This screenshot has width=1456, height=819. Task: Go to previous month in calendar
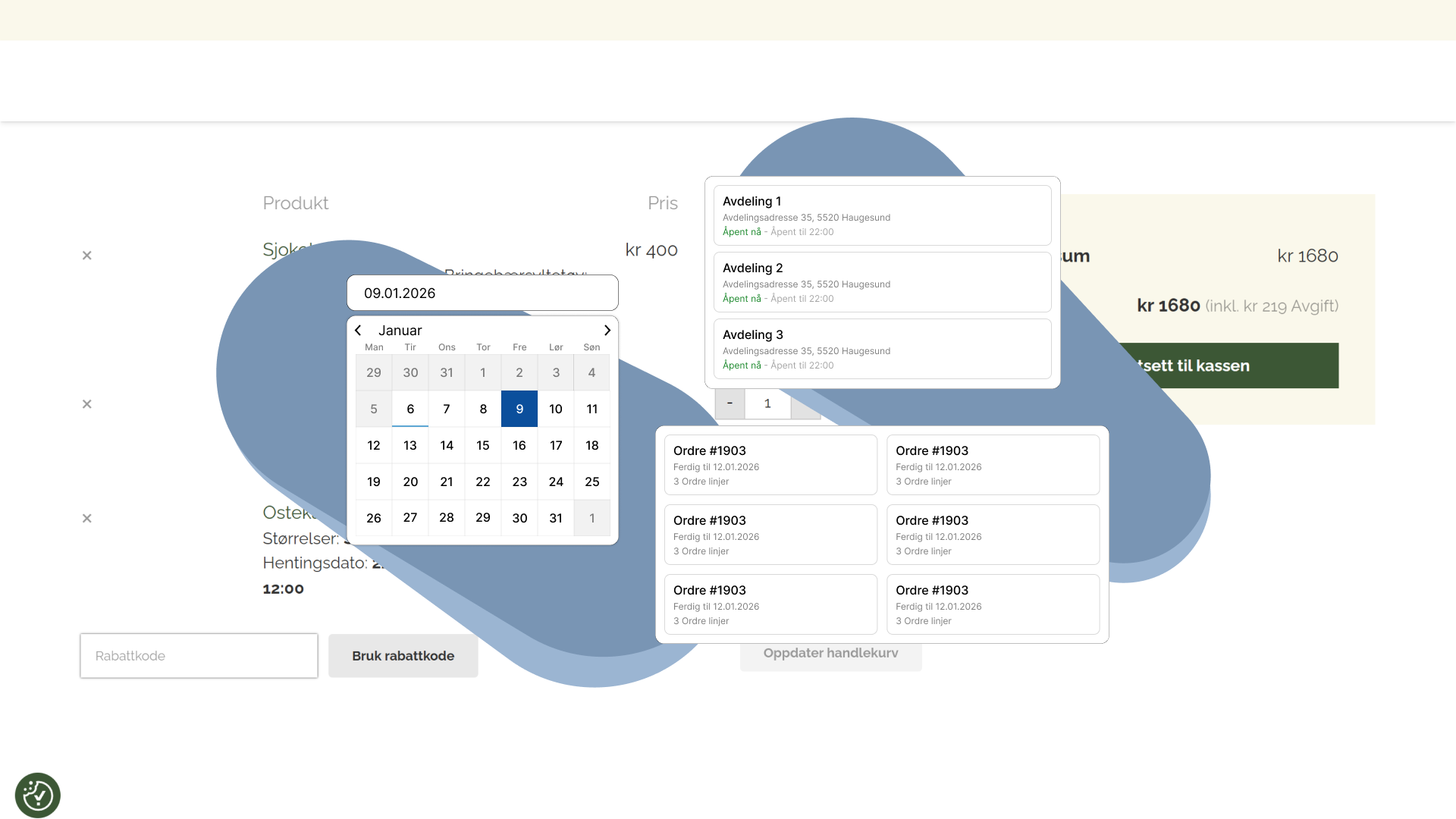pyautogui.click(x=359, y=331)
